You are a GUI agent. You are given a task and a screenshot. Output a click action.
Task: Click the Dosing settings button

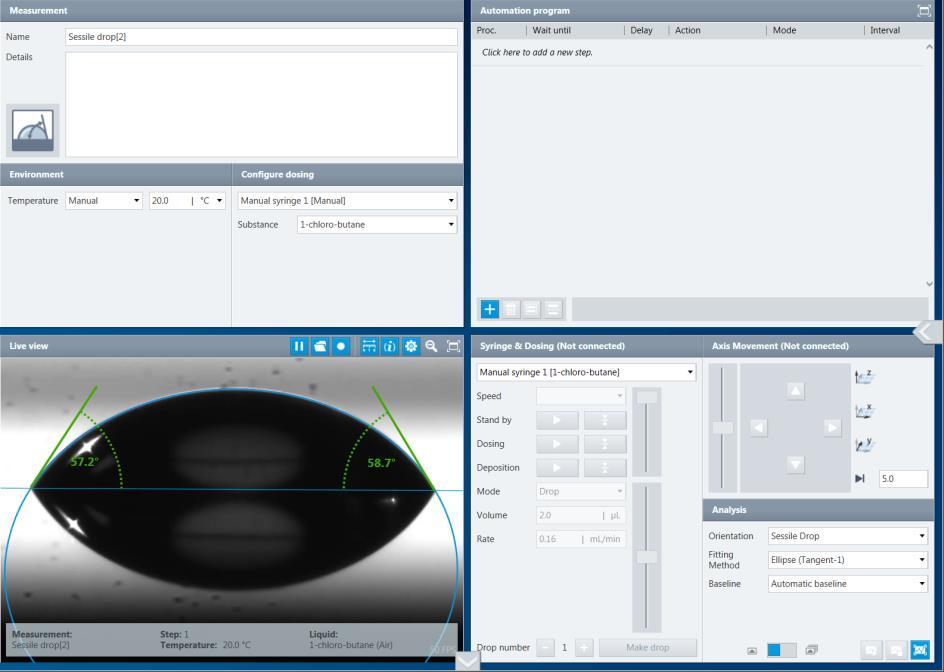pos(605,444)
